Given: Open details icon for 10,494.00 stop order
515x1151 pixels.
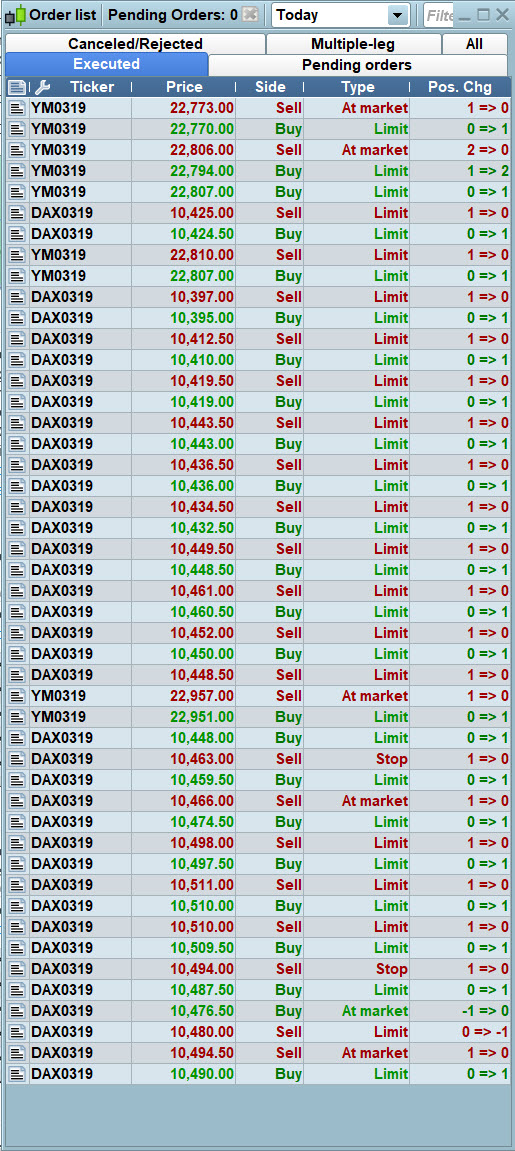Looking at the screenshot, I should 17,969.
